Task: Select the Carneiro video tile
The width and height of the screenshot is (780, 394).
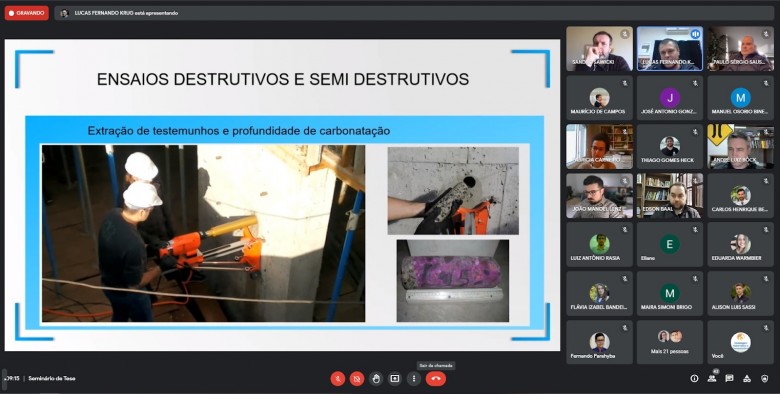Action: pyautogui.click(x=599, y=146)
